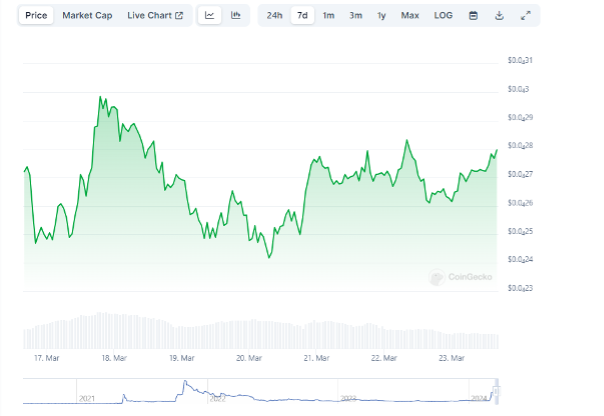Select the 7d time range

[x=302, y=16]
